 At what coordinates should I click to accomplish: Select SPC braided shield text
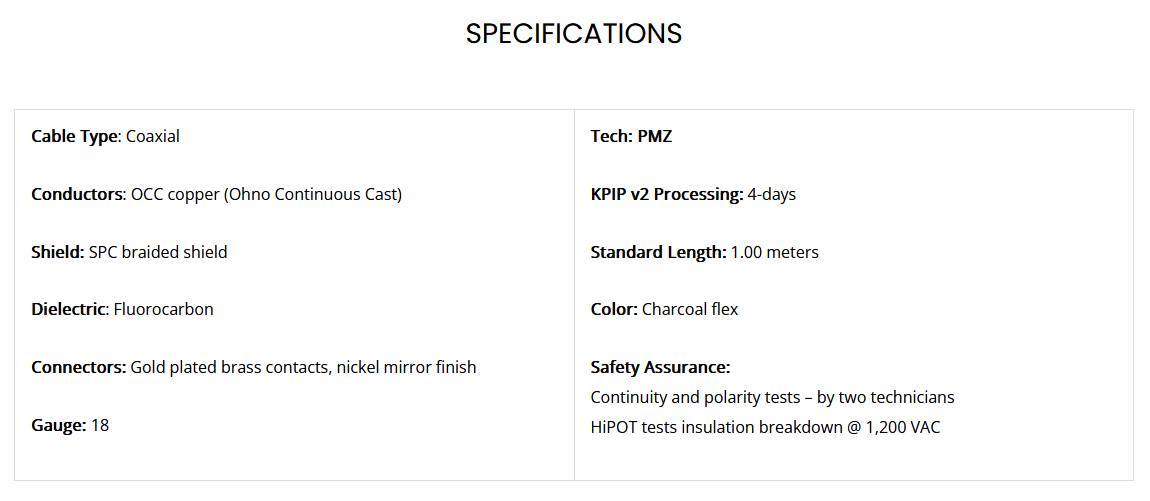pos(158,252)
